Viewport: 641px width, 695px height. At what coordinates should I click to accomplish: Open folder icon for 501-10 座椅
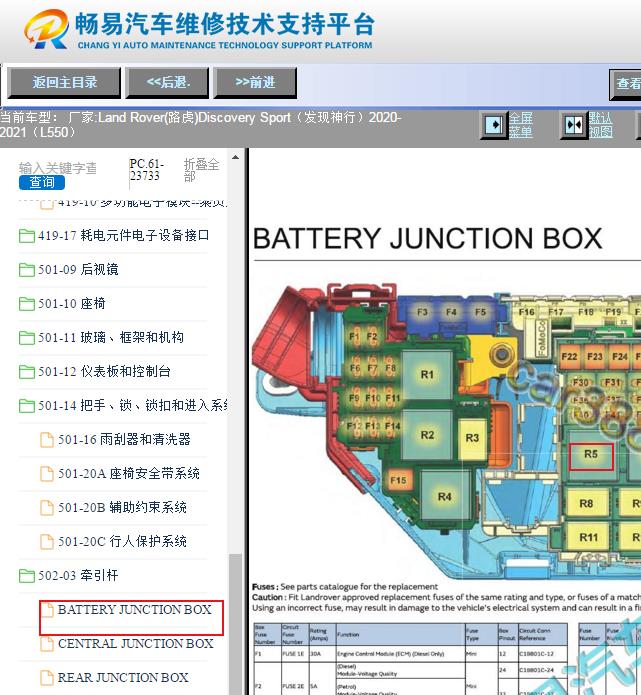coord(27,304)
